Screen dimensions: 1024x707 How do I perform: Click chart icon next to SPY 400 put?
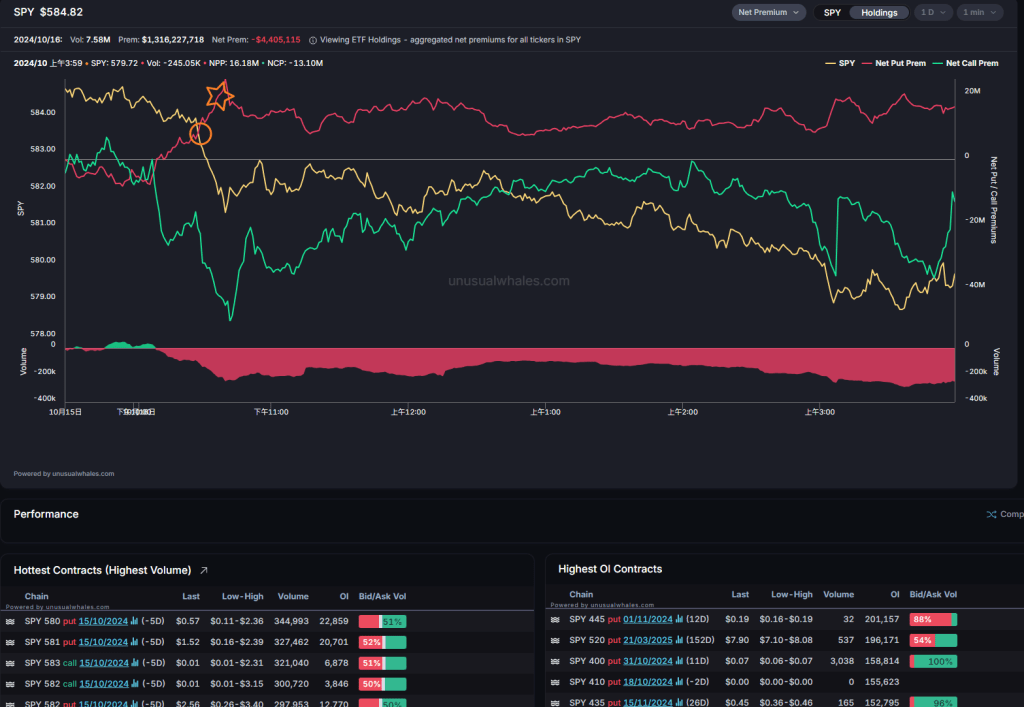pyautogui.click(x=680, y=660)
